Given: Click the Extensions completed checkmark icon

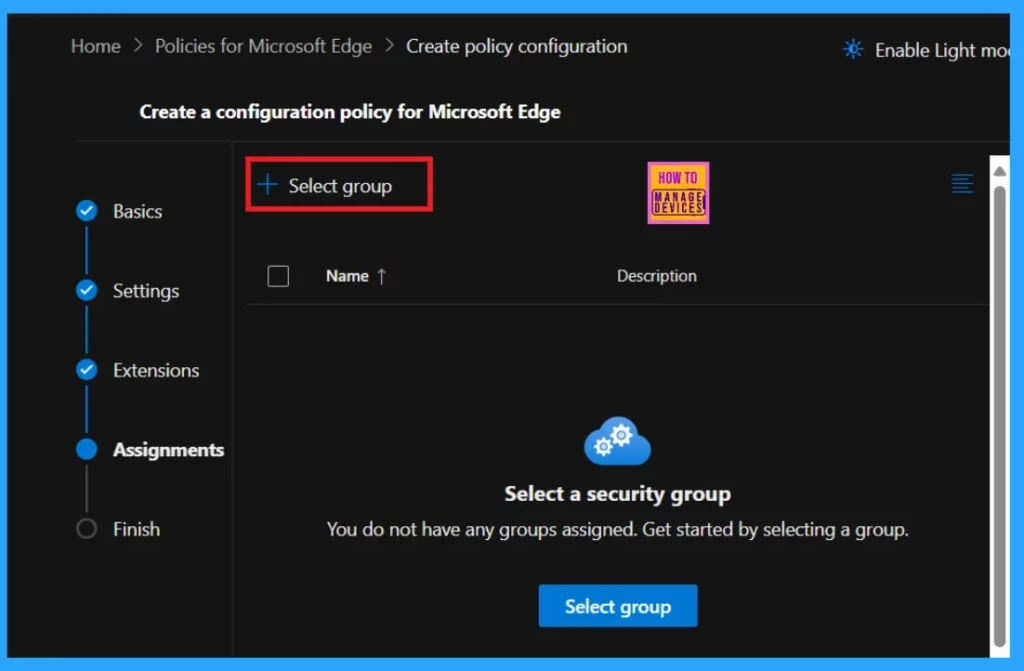Looking at the screenshot, I should point(86,370).
